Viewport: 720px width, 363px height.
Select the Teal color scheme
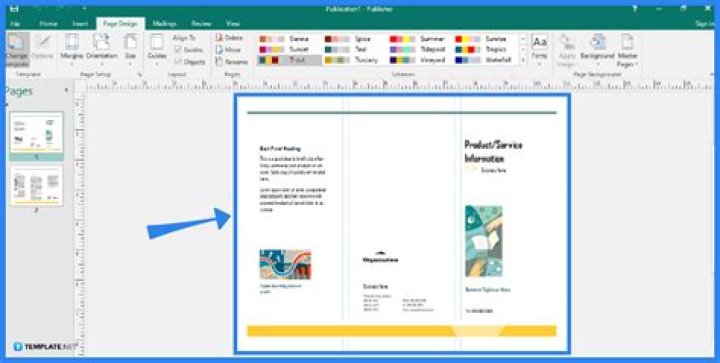[354, 50]
